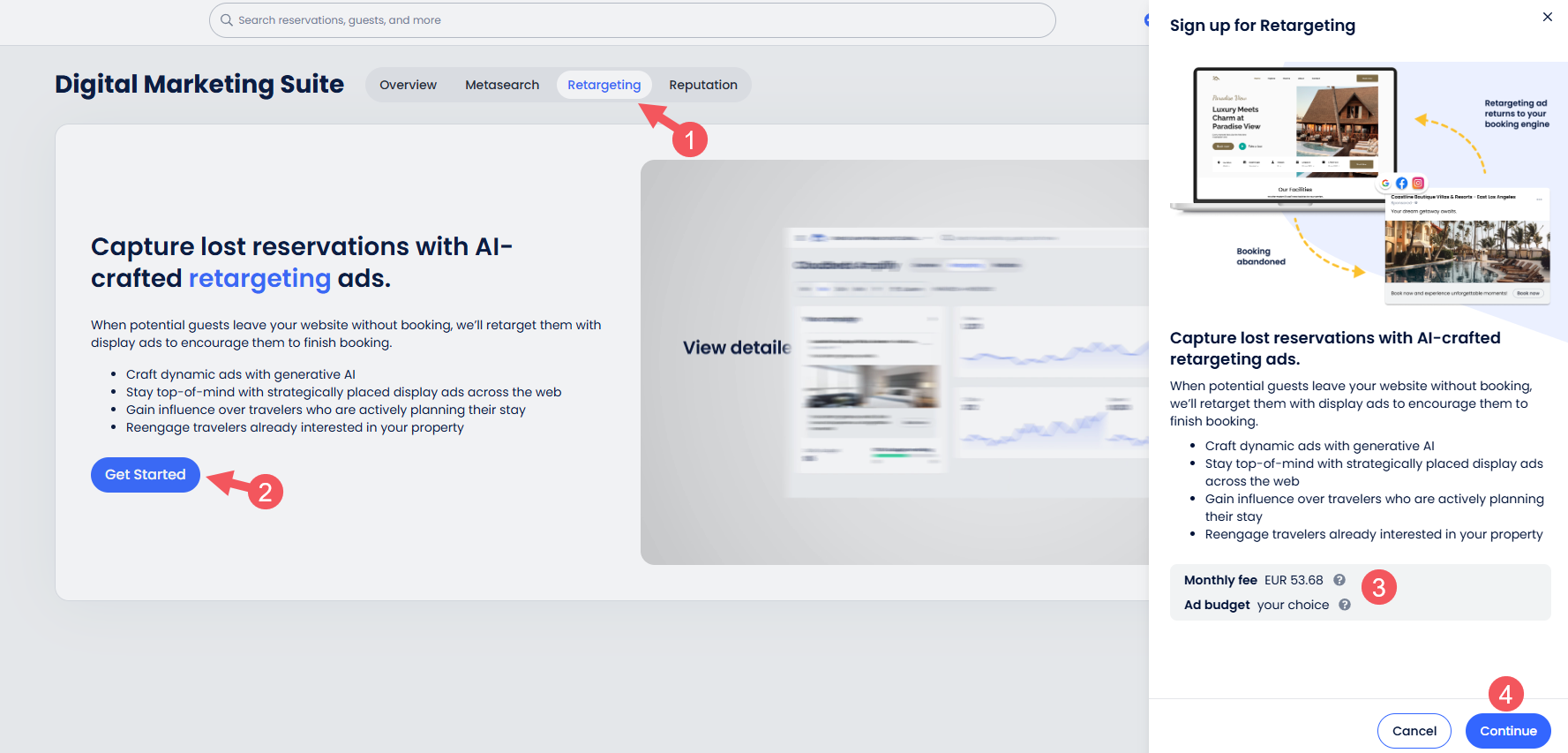Viewport: 1568px width, 753px height.
Task: Open the Overview tab
Action: (408, 85)
